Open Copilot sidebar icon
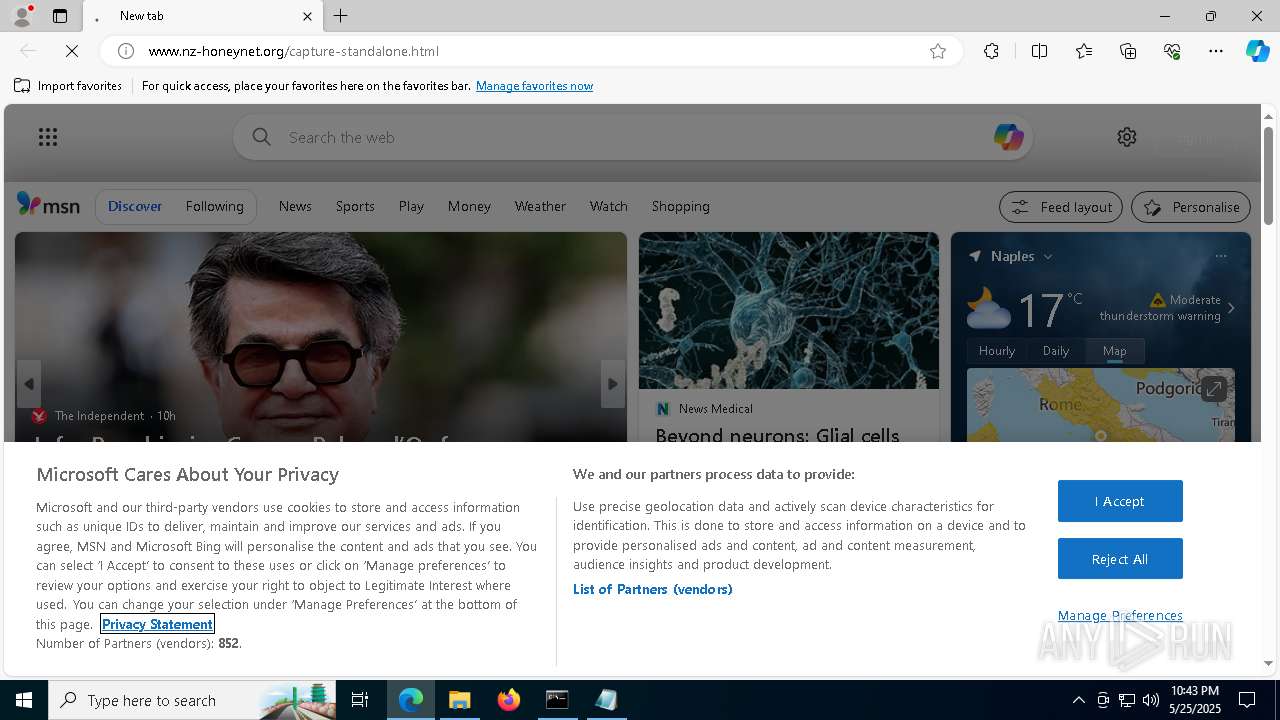 tap(1257, 51)
